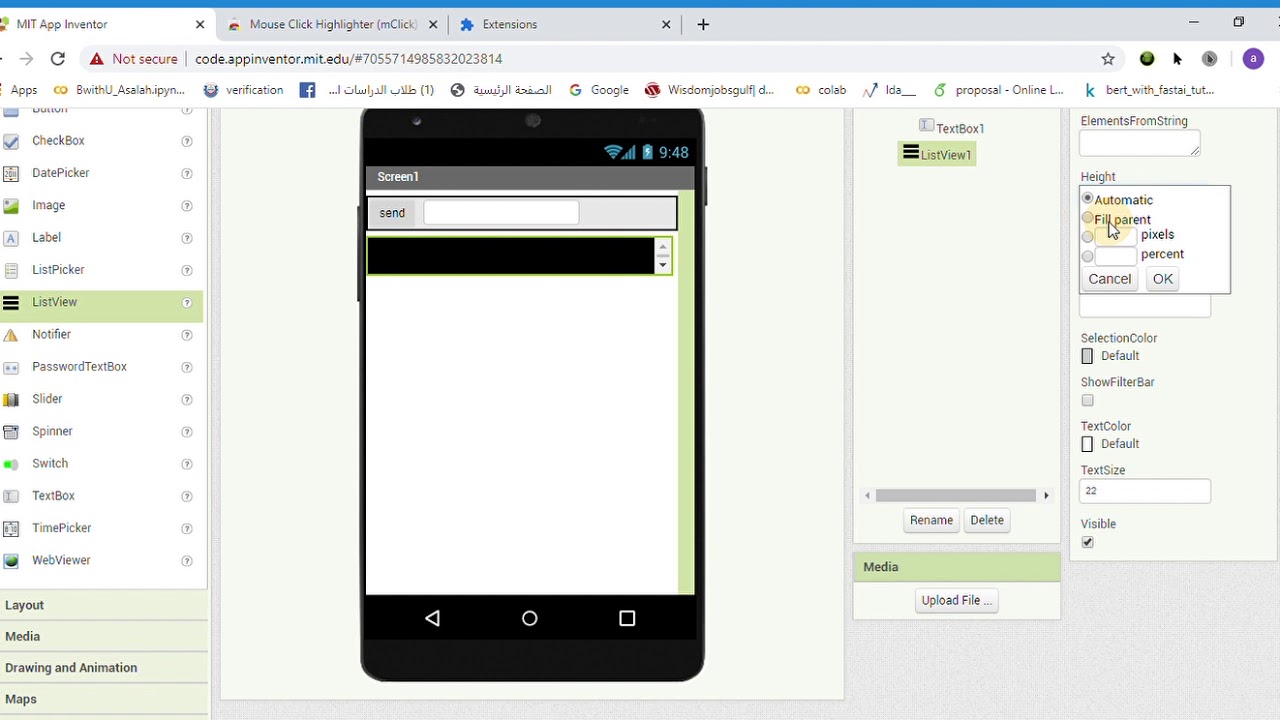The height and width of the screenshot is (720, 1280).
Task: Select pixels height radio button
Action: pyautogui.click(x=1088, y=237)
